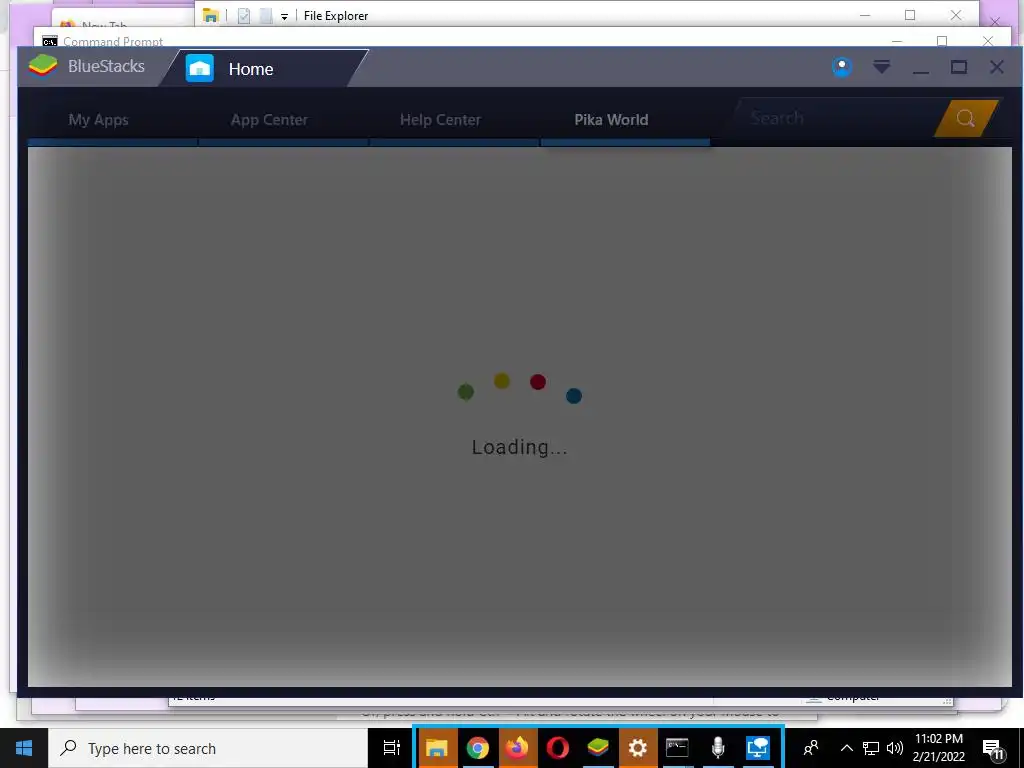This screenshot has height=768, width=1024.
Task: Open Settings gear from taskbar
Action: point(637,748)
